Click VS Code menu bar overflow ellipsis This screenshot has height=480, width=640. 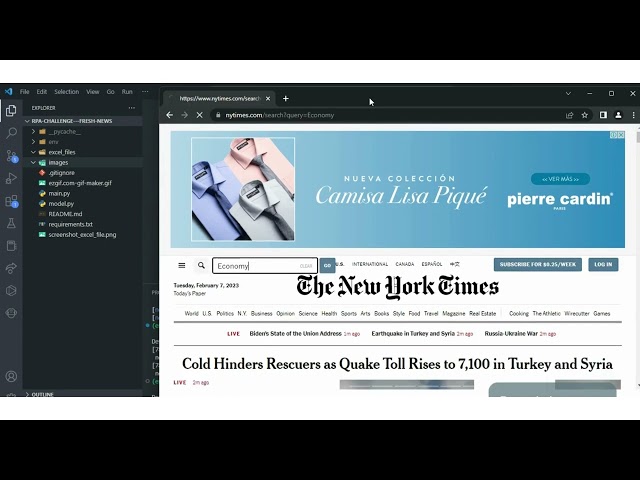pyautogui.click(x=145, y=91)
